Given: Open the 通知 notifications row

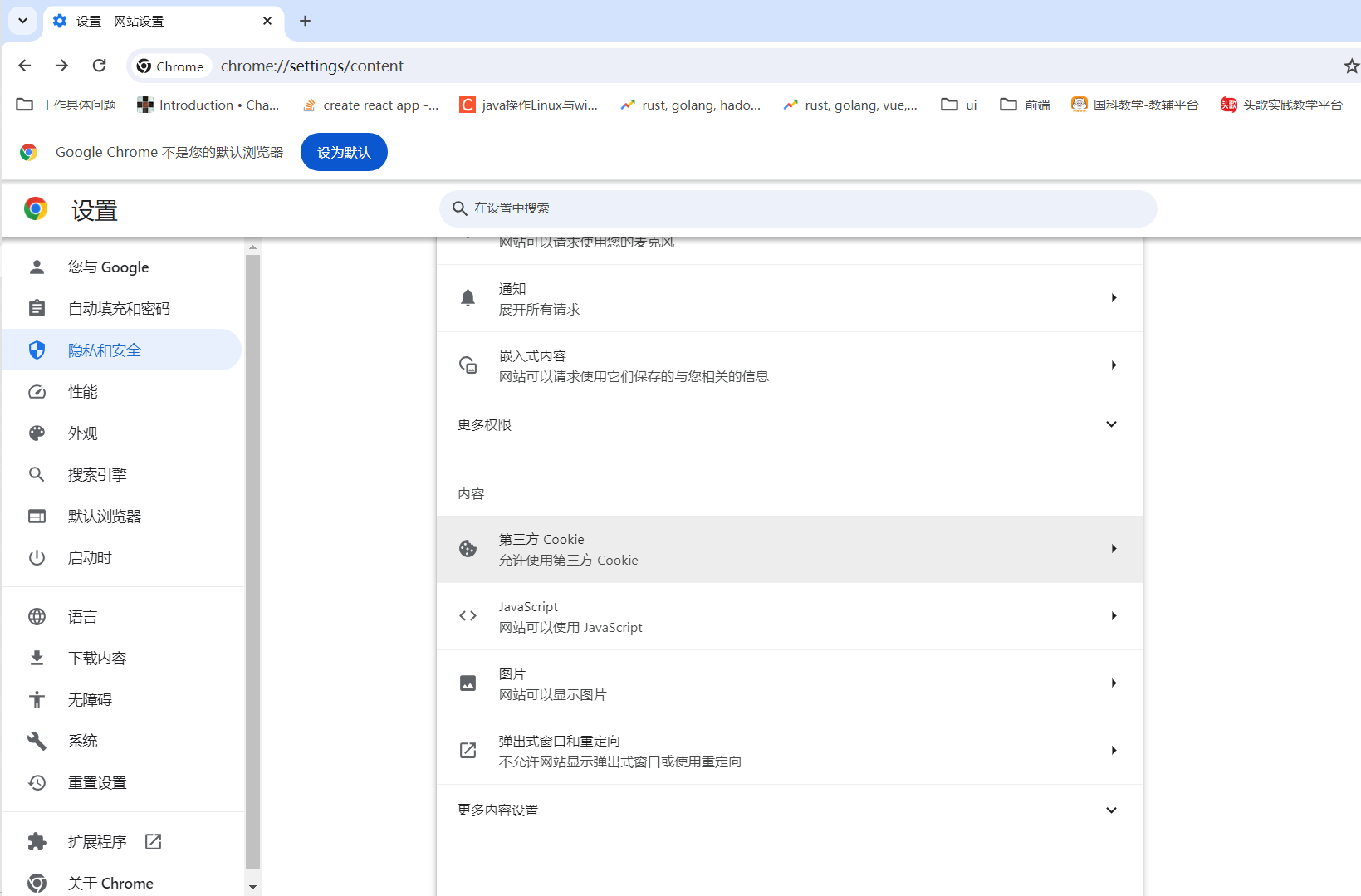Looking at the screenshot, I should pos(789,298).
